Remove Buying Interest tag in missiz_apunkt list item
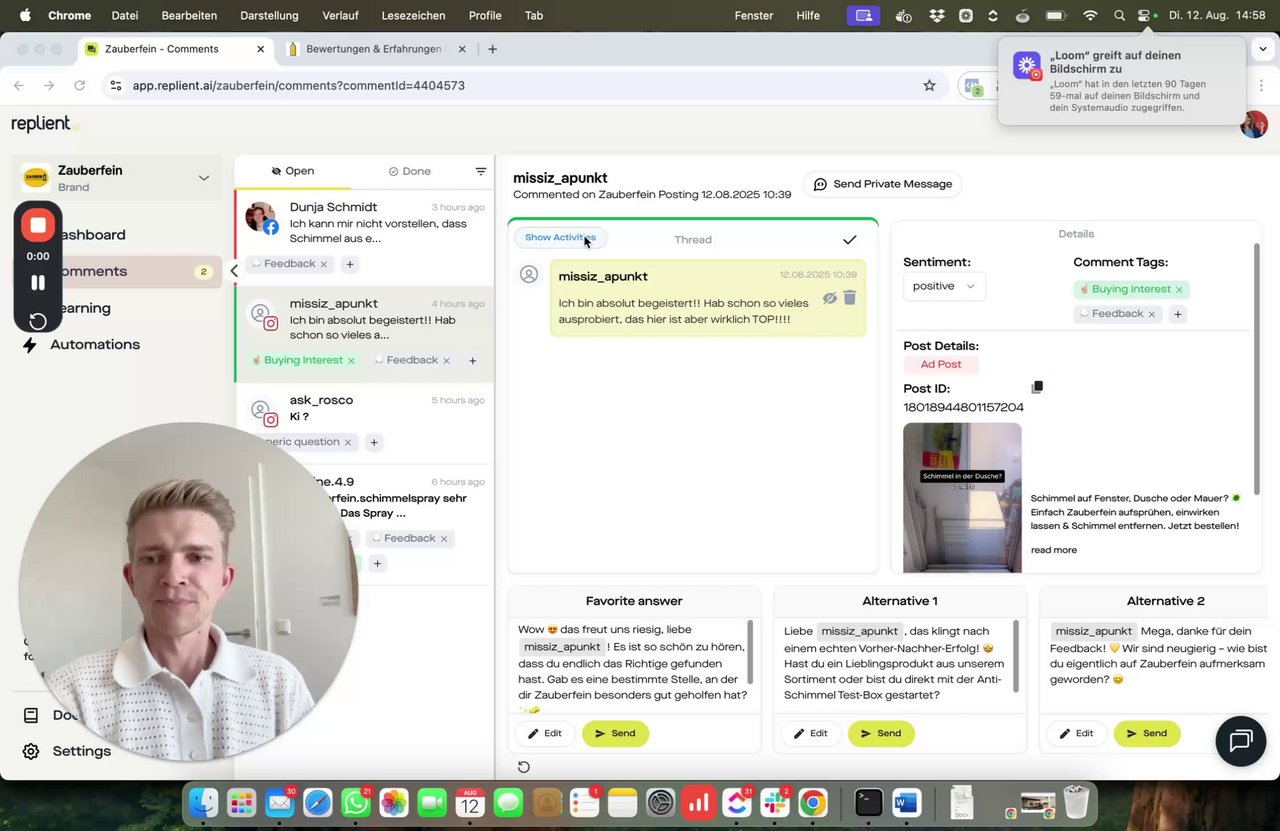This screenshot has width=1280, height=831. pos(351,360)
